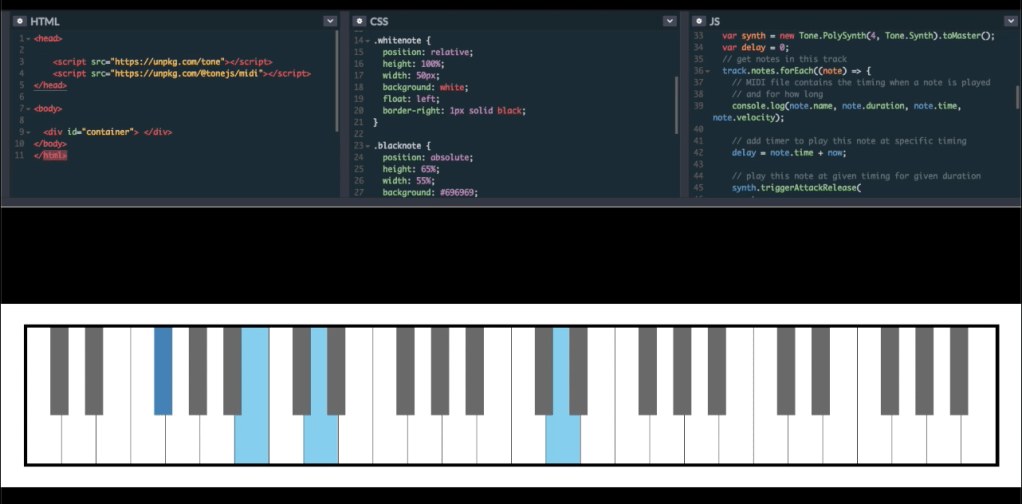
Task: Click the unpkg.com/tone script line
Action: coord(163,62)
